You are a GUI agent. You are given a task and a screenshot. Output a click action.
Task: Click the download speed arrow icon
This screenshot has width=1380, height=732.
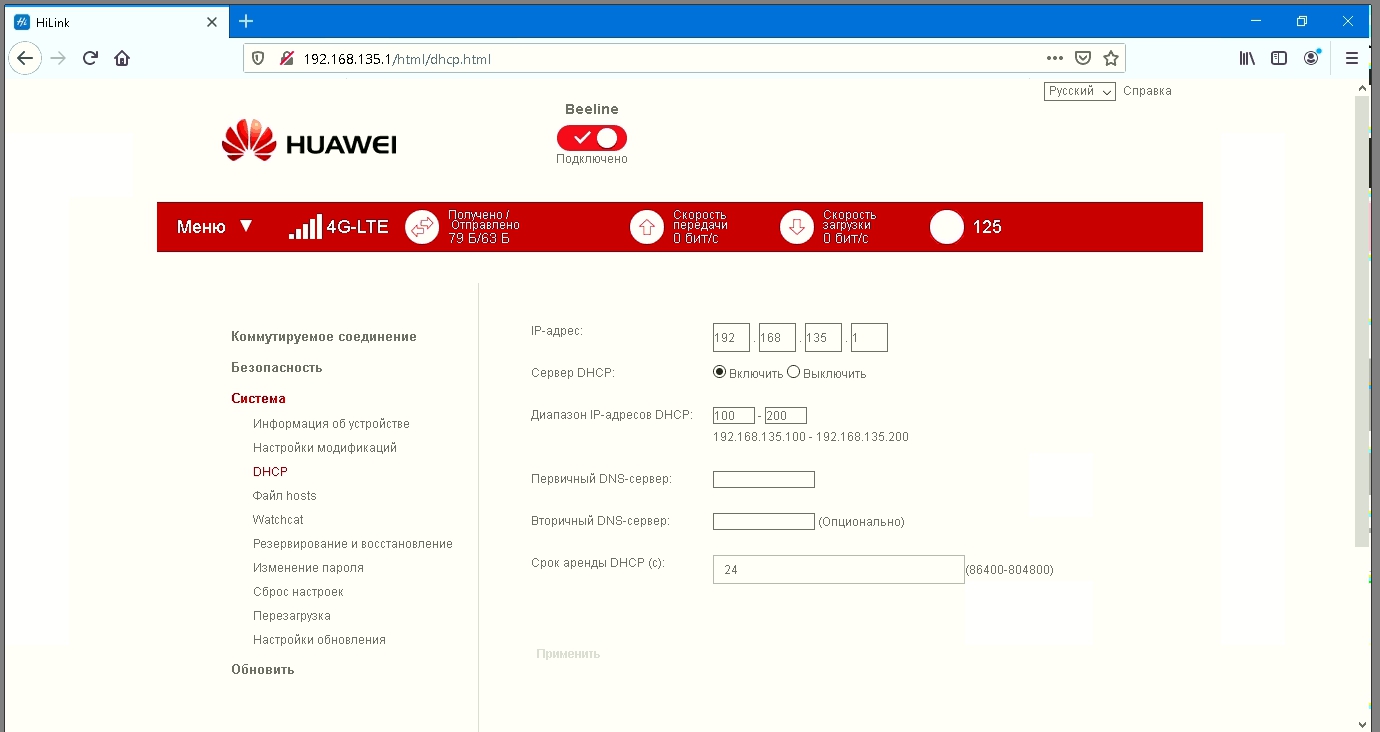pos(796,227)
